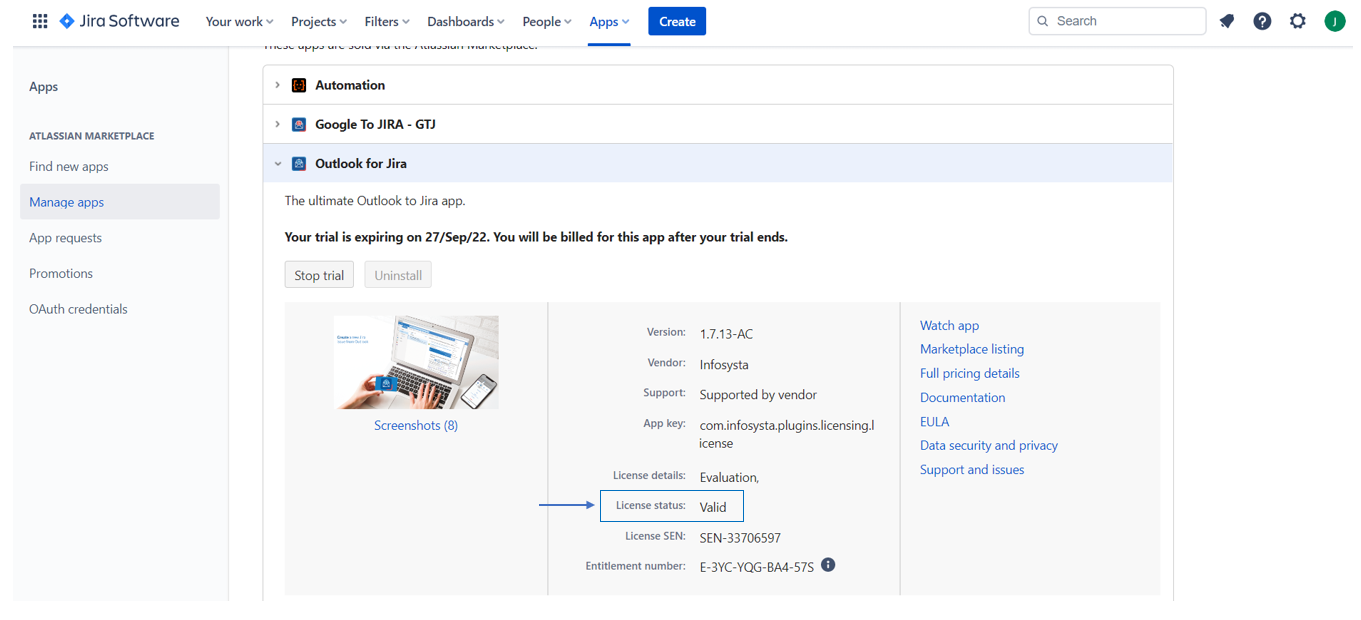Image resolution: width=1361 pixels, height=620 pixels.
Task: Click the vendor name Infosysta
Action: coord(724,364)
